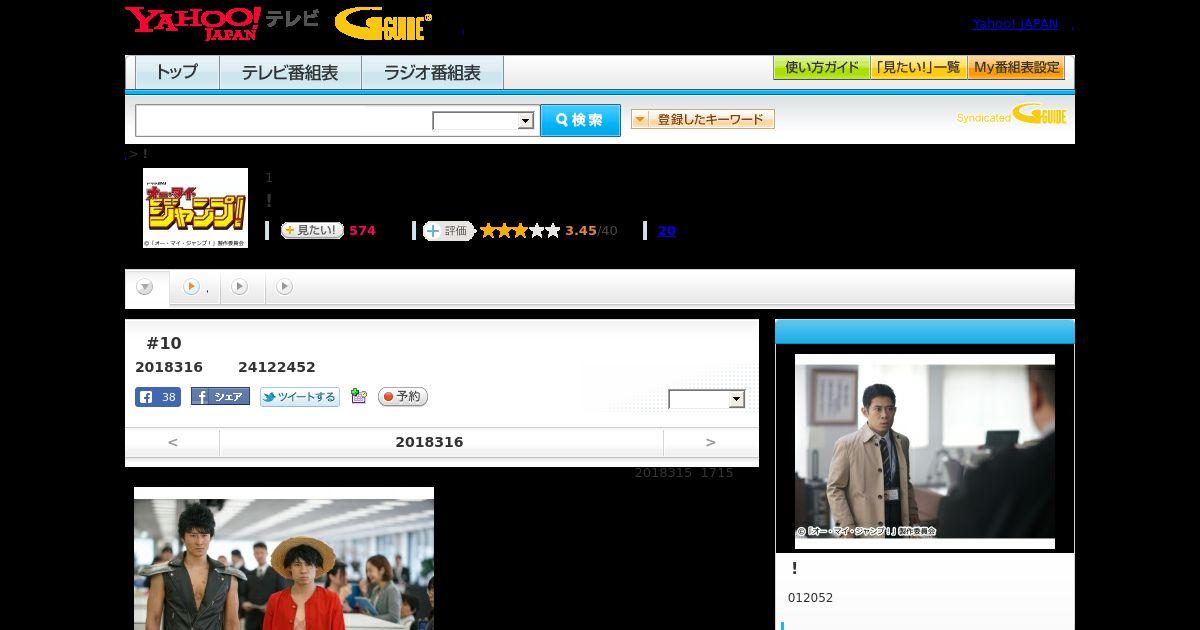The width and height of the screenshot is (1200, 630).
Task: Select the first tab with down-arrow icon
Action: 146,287
